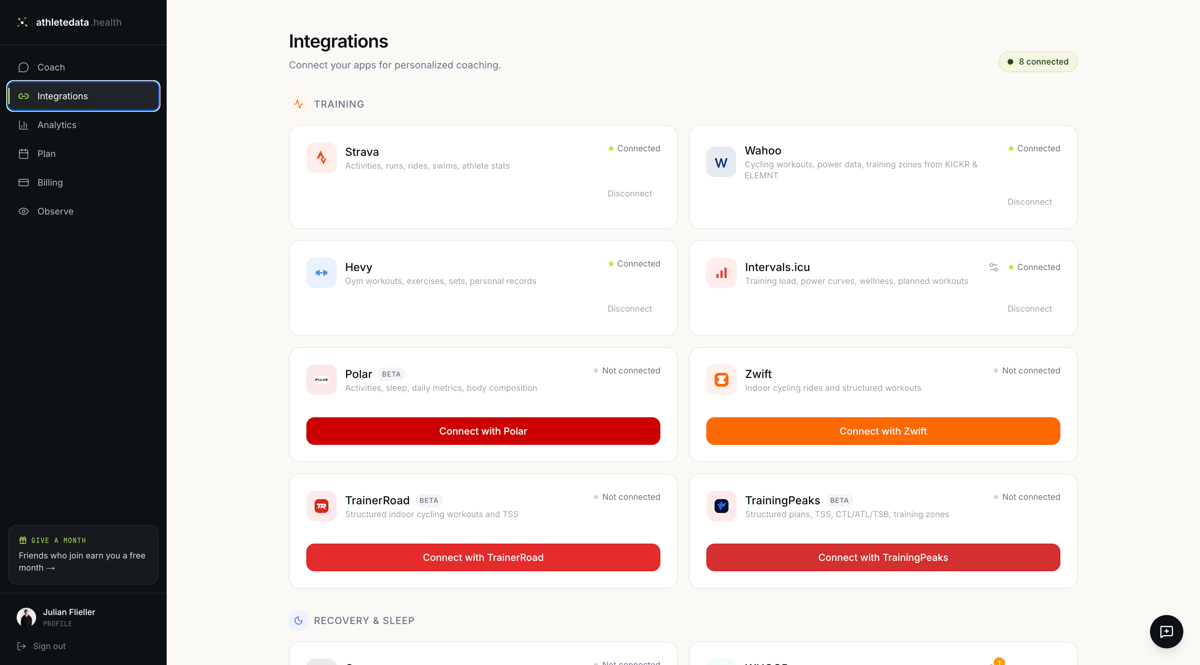Click the TrainingPeaks icon
1200x665 pixels.
pos(721,506)
